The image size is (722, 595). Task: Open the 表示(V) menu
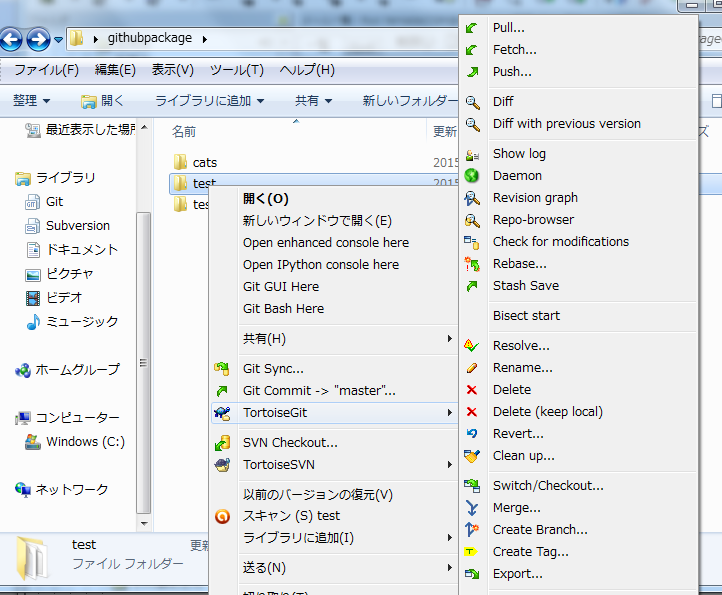(173, 70)
